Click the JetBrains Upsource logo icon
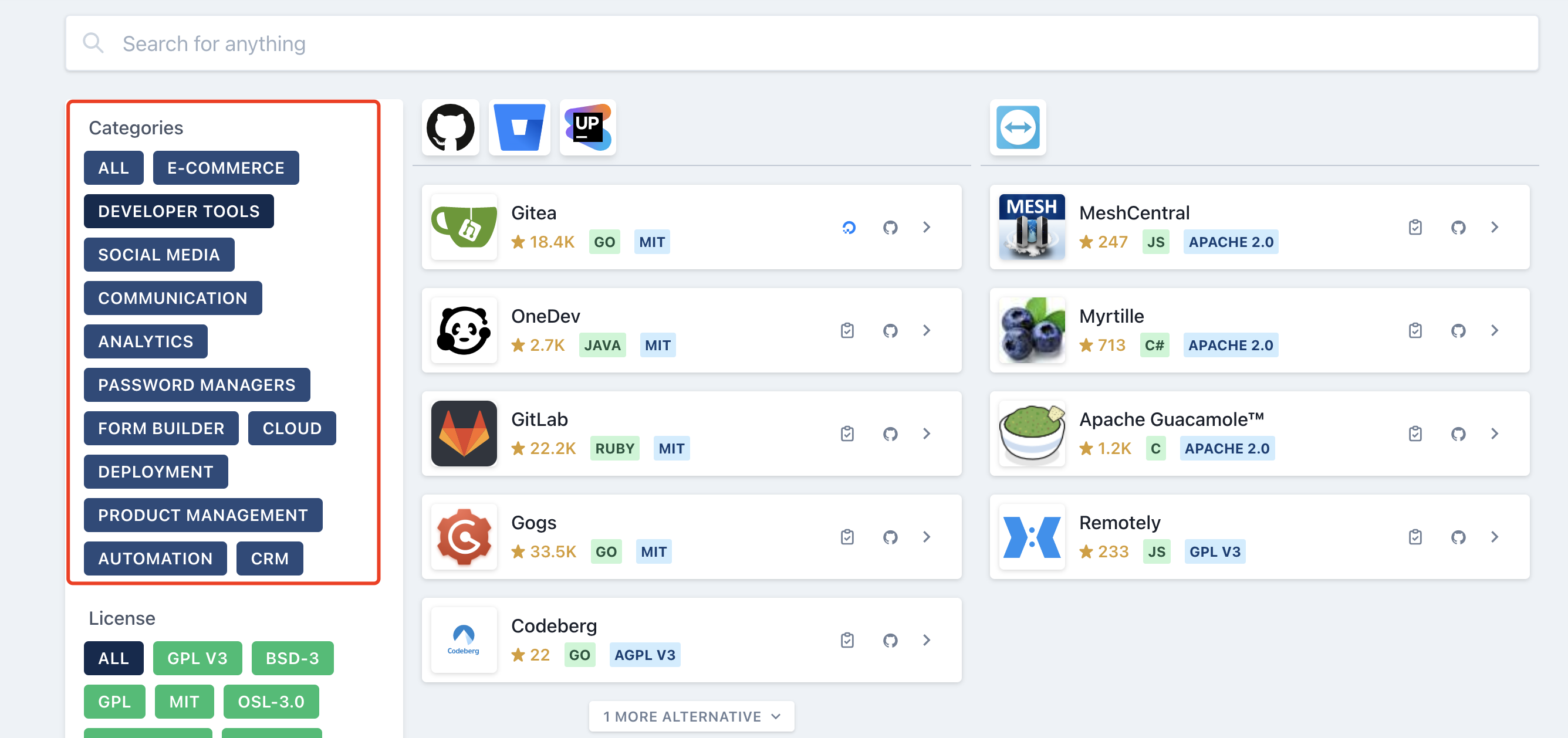The width and height of the screenshot is (1568, 738). pos(587,127)
